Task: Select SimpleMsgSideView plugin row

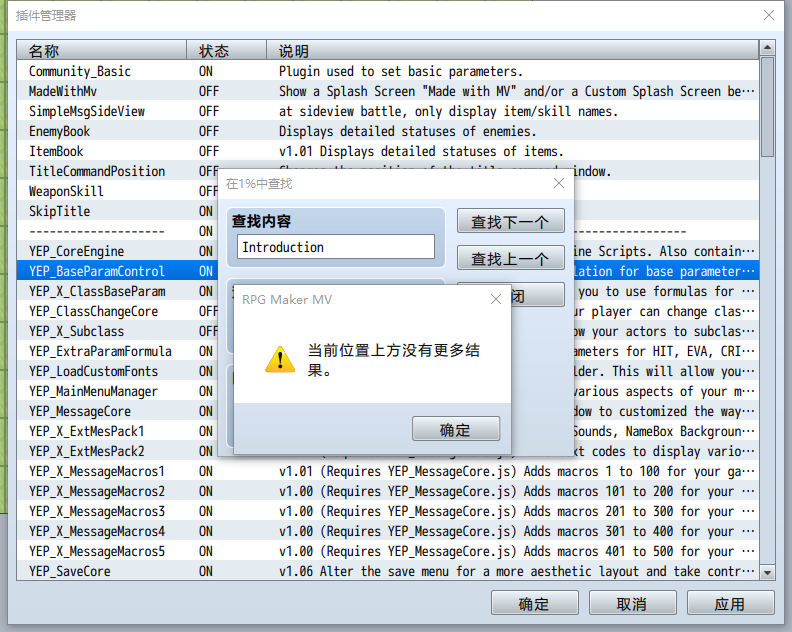Action: 387,111
